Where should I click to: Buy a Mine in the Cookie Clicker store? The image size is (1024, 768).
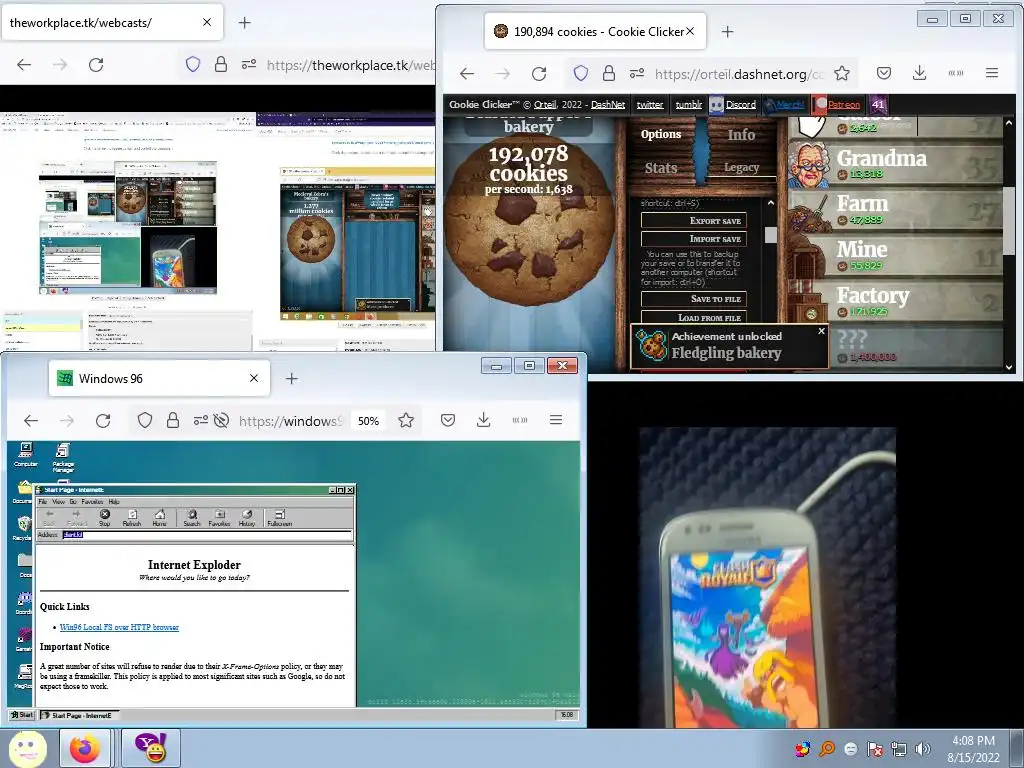tap(895, 254)
